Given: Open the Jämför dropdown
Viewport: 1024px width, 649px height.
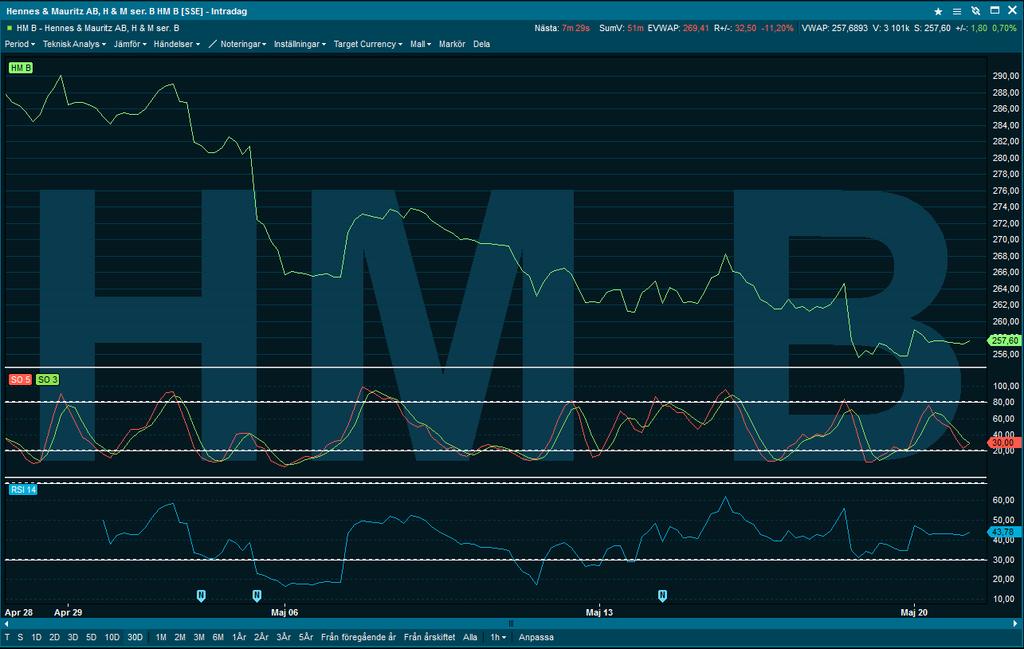Looking at the screenshot, I should (x=130, y=44).
